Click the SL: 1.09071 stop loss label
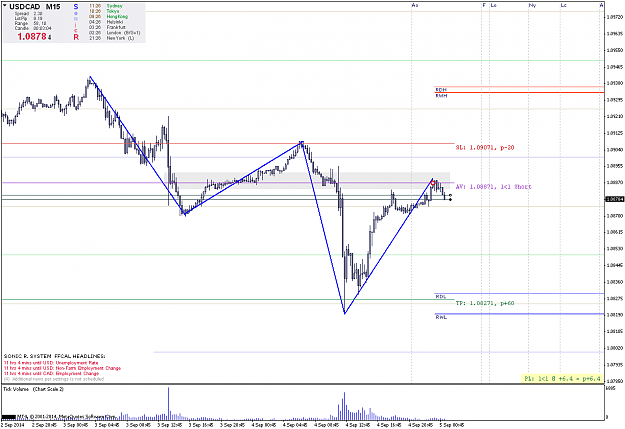625x429 pixels. tap(485, 148)
